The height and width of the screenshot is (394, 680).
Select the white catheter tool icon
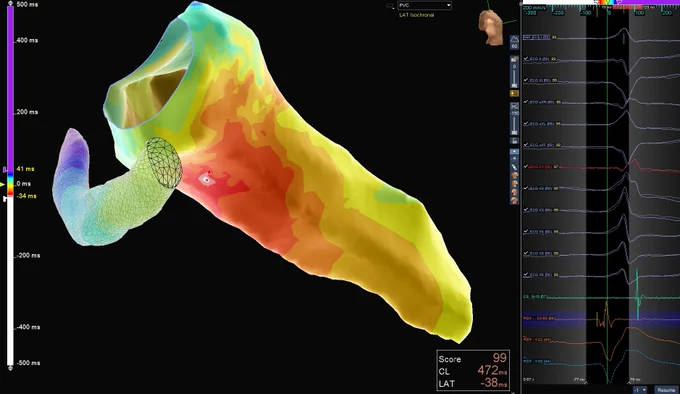(514, 167)
